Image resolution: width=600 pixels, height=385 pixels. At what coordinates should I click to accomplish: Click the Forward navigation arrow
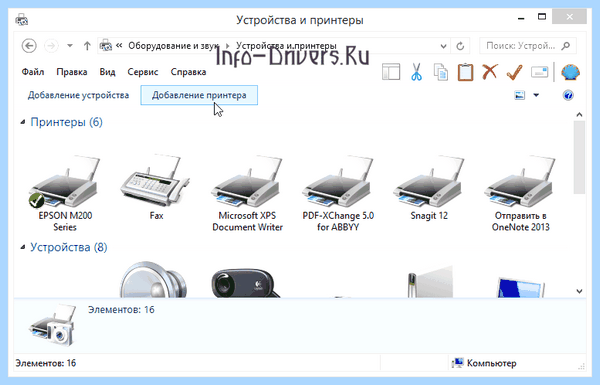tap(51, 46)
